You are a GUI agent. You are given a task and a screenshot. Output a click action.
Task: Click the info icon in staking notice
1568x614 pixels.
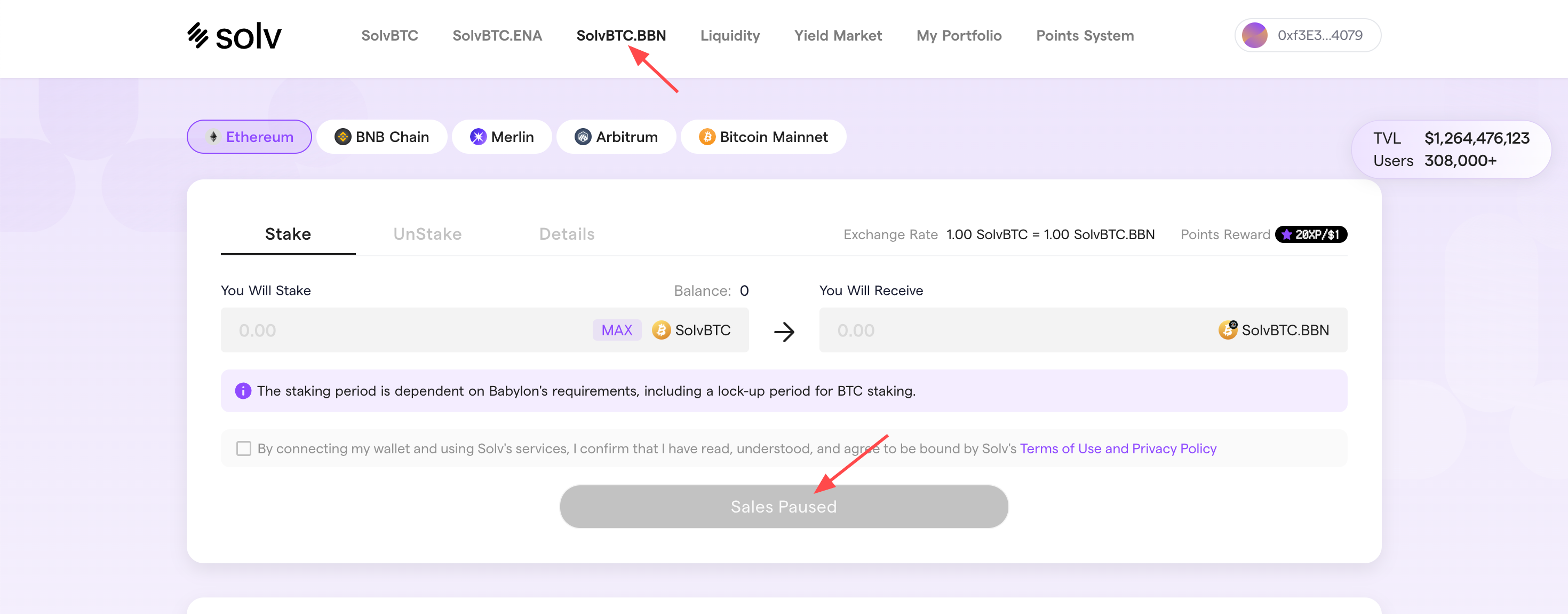(243, 391)
